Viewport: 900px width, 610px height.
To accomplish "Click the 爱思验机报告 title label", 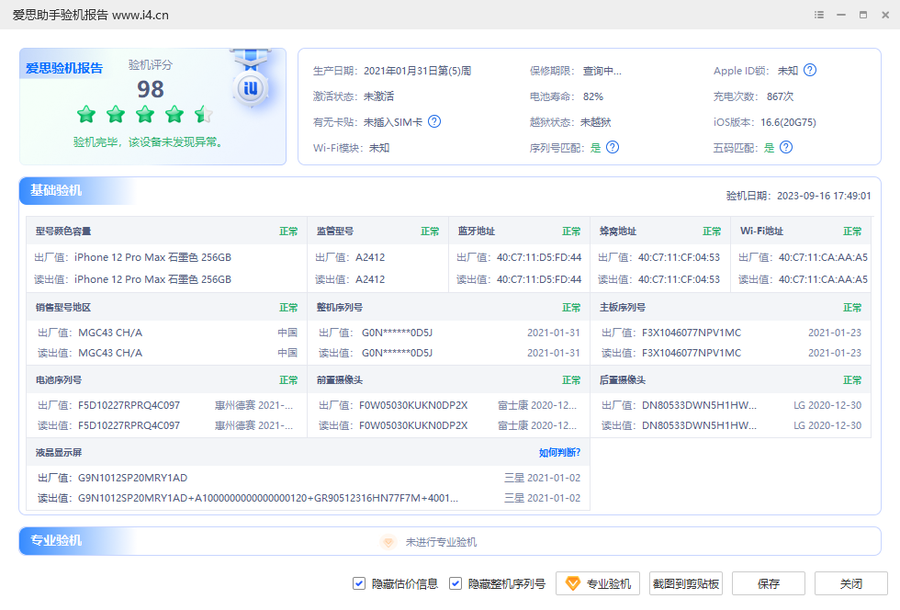I will coord(64,68).
